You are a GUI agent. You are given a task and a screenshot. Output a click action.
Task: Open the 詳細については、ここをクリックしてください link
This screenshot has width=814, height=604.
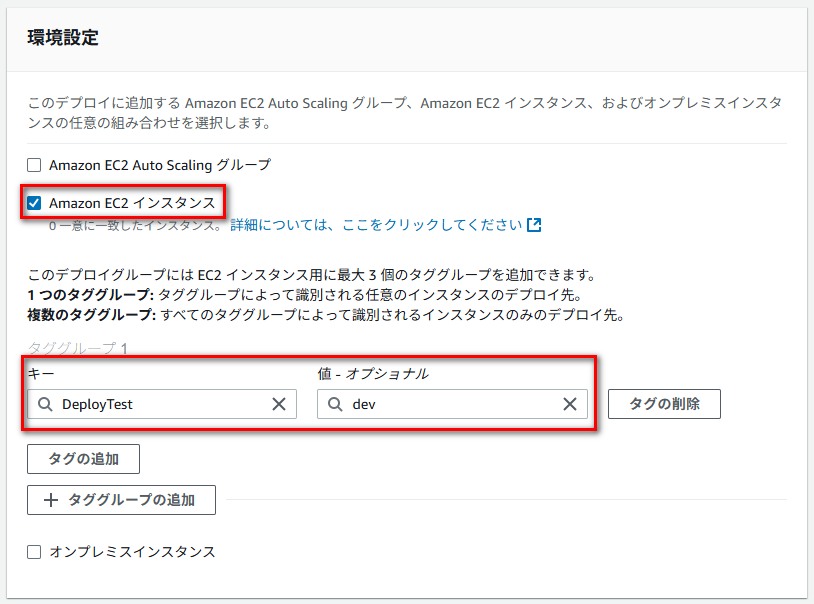pyautogui.click(x=376, y=225)
